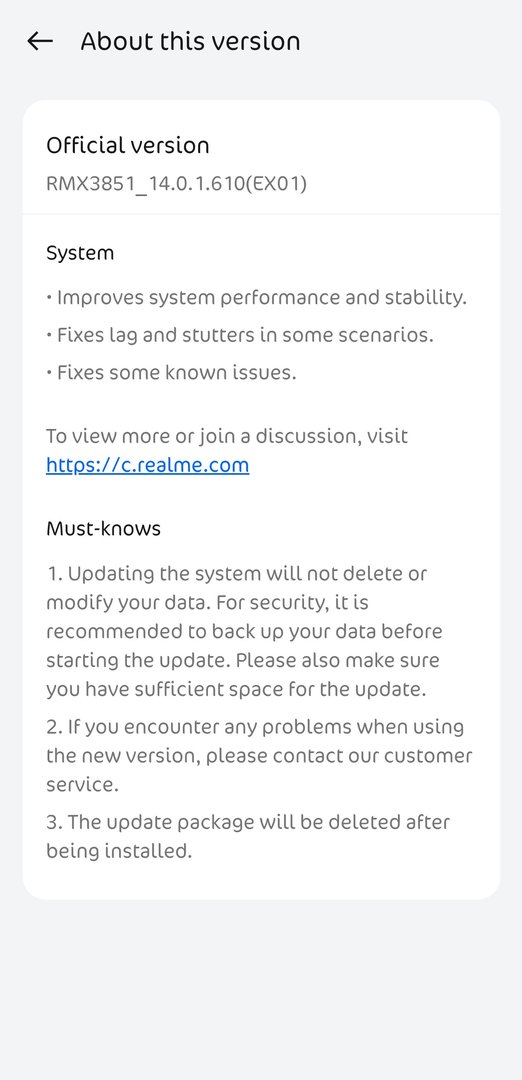The height and width of the screenshot is (1080, 522).
Task: Tap the back arrow icon
Action: click(40, 41)
